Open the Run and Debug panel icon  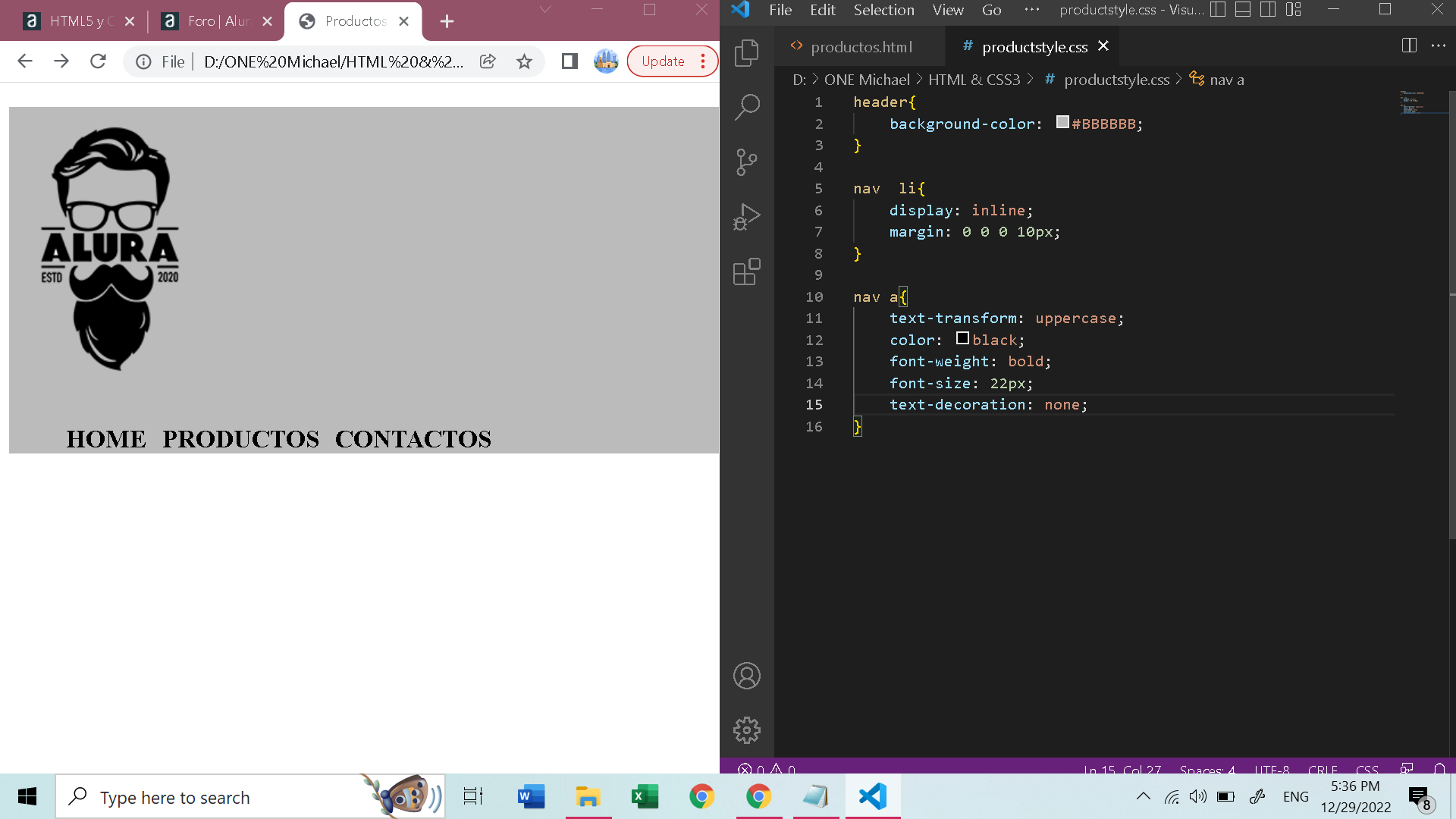747,218
